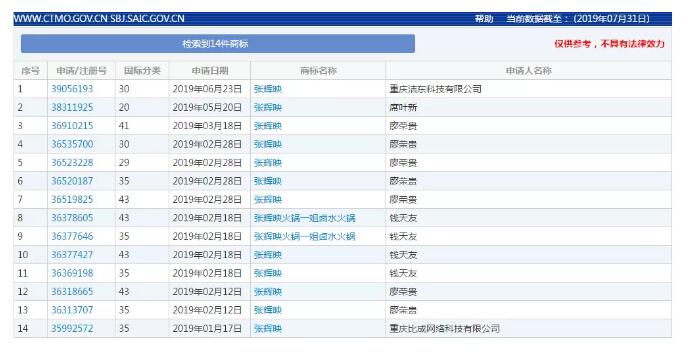Click the 检索到14件商标 result banner

[x=218, y=44]
